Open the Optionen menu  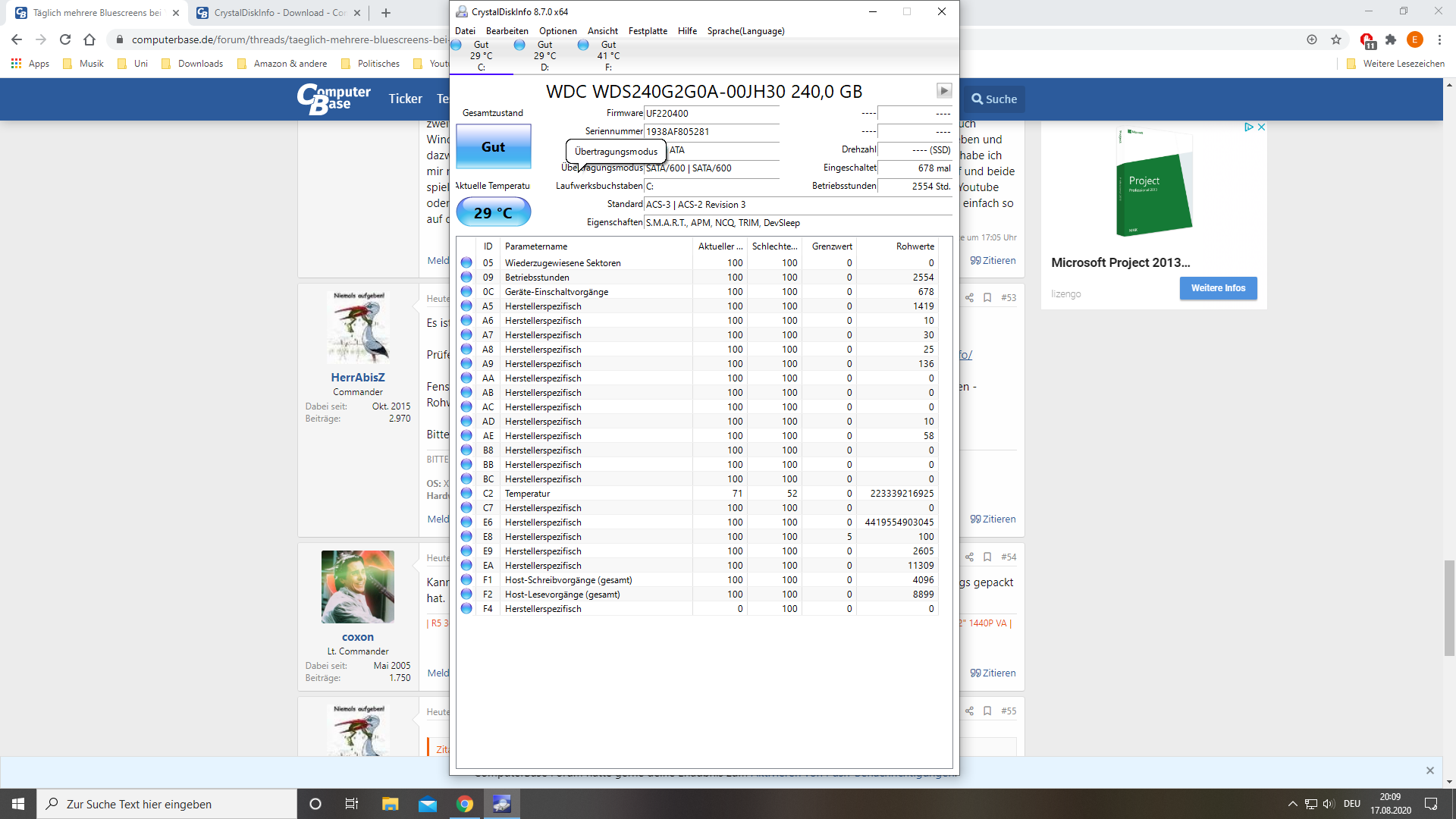tap(557, 31)
